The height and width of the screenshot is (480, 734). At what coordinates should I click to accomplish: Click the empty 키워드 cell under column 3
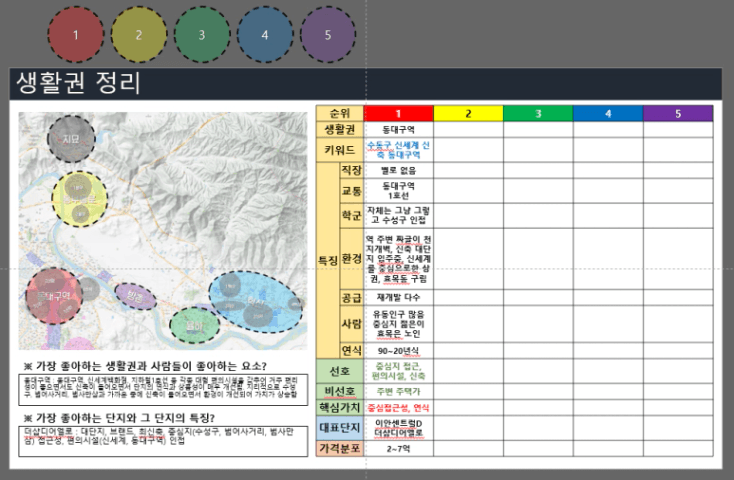point(538,150)
